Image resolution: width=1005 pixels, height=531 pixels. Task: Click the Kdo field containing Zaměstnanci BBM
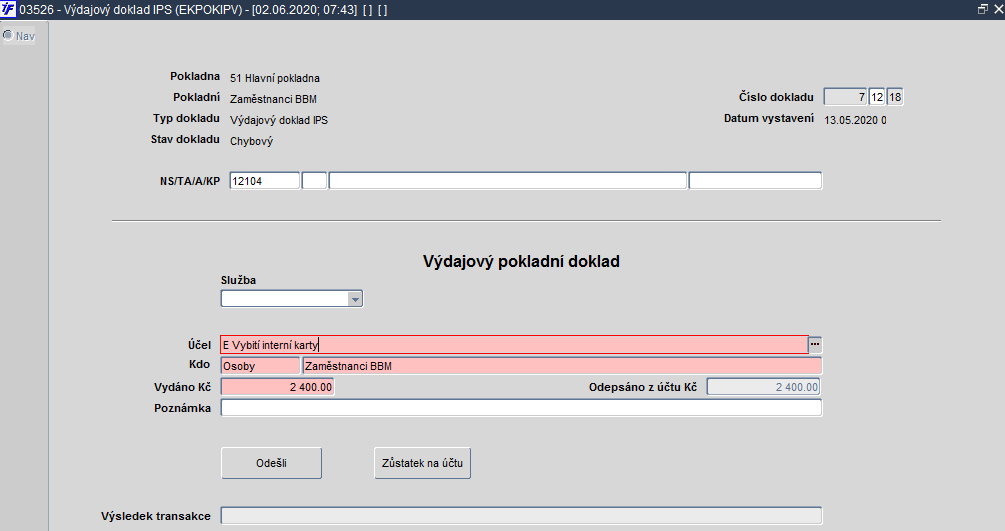[561, 366]
